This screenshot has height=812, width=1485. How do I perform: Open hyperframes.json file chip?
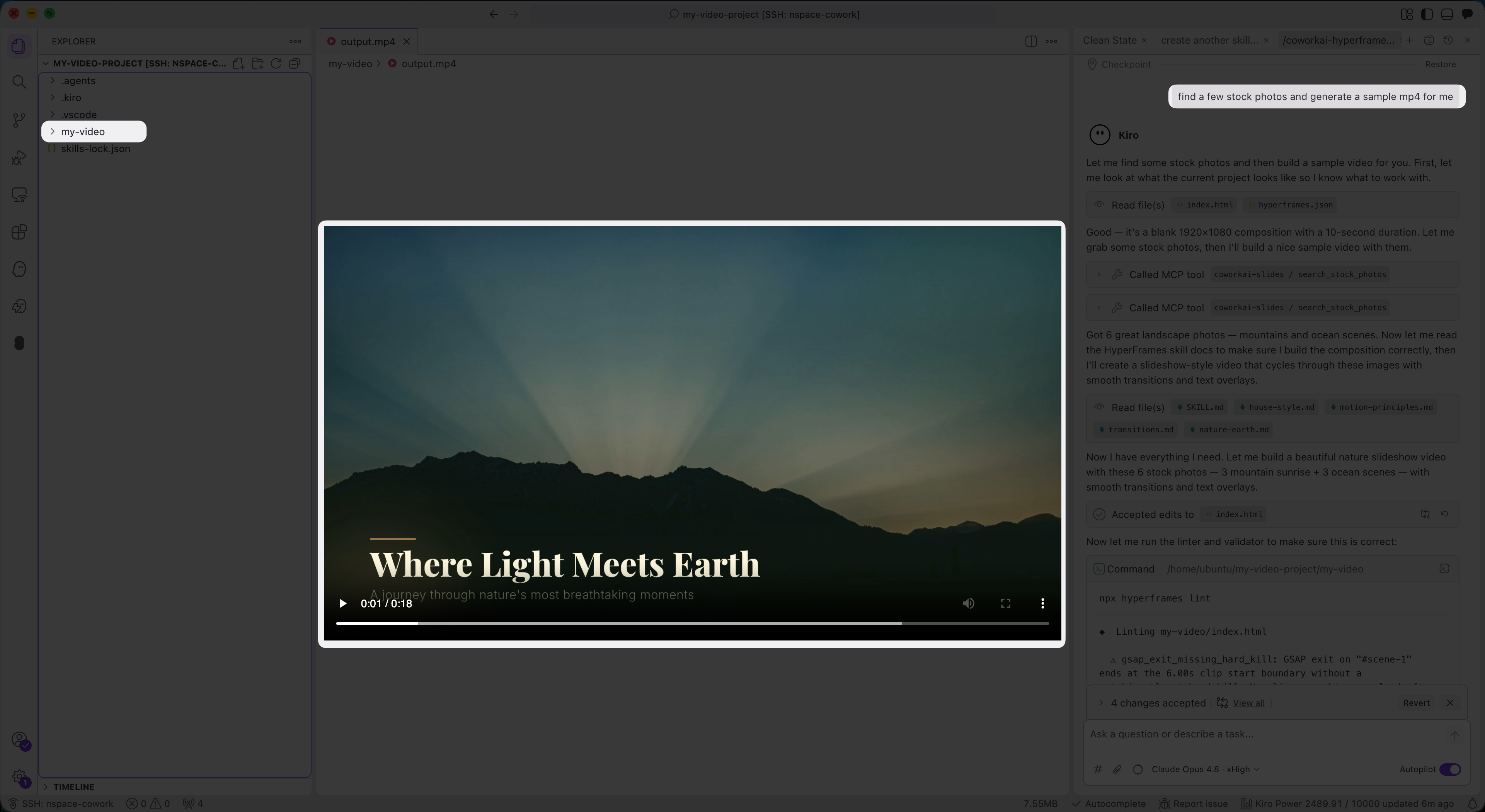1290,205
